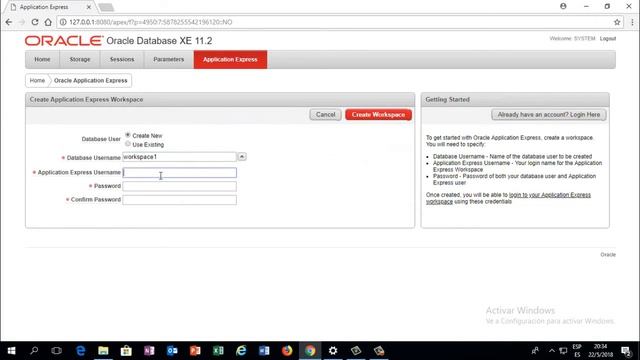640x360 pixels.
Task: Open the pinned app after Settings gear
Action: (356, 351)
